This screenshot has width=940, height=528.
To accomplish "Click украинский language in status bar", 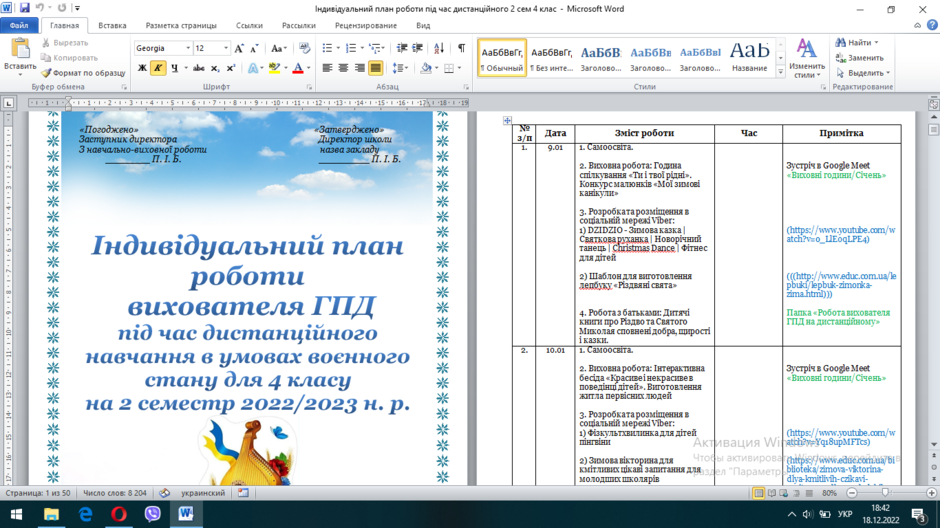I will (x=203, y=493).
